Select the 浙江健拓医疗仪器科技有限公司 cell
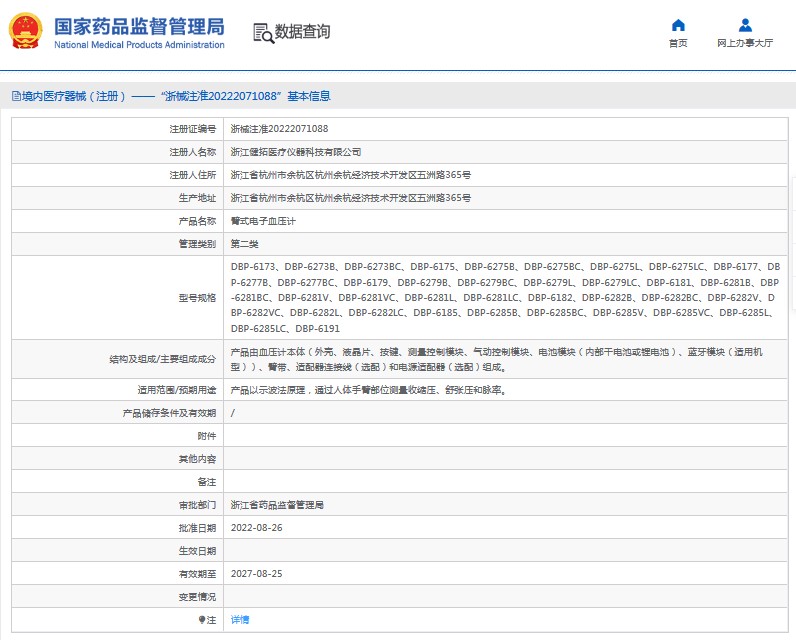The height and width of the screenshot is (640, 796). point(295,152)
